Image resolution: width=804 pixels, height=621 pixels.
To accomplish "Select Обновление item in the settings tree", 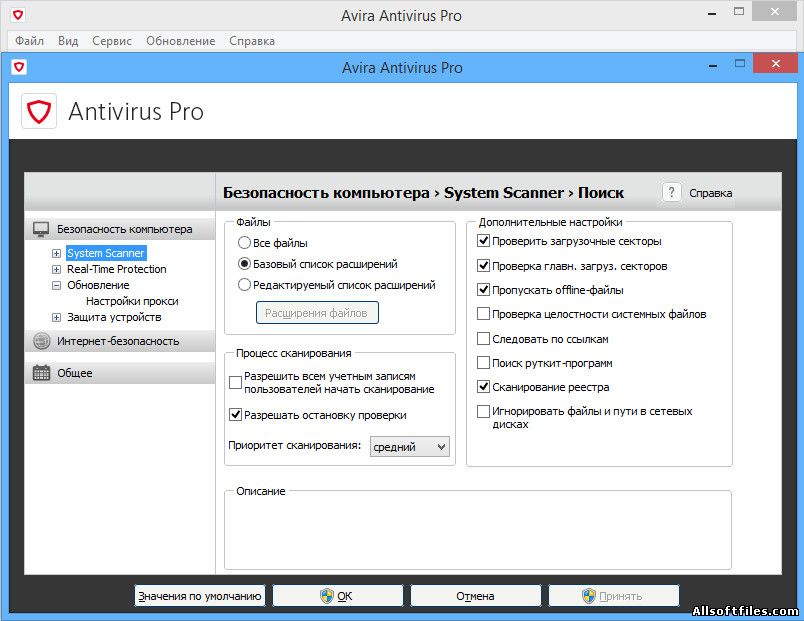I will 98,285.
